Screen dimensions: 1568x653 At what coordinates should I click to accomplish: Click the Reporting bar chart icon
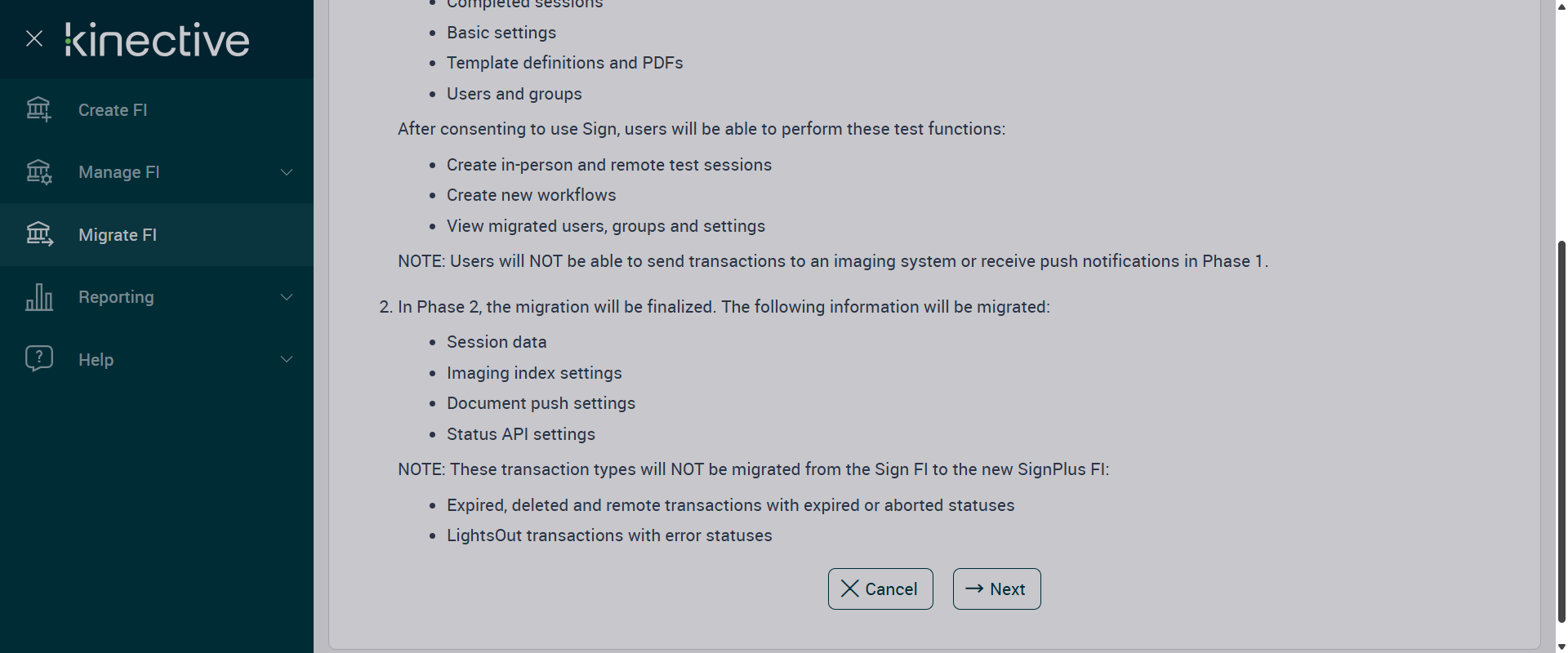point(38,297)
